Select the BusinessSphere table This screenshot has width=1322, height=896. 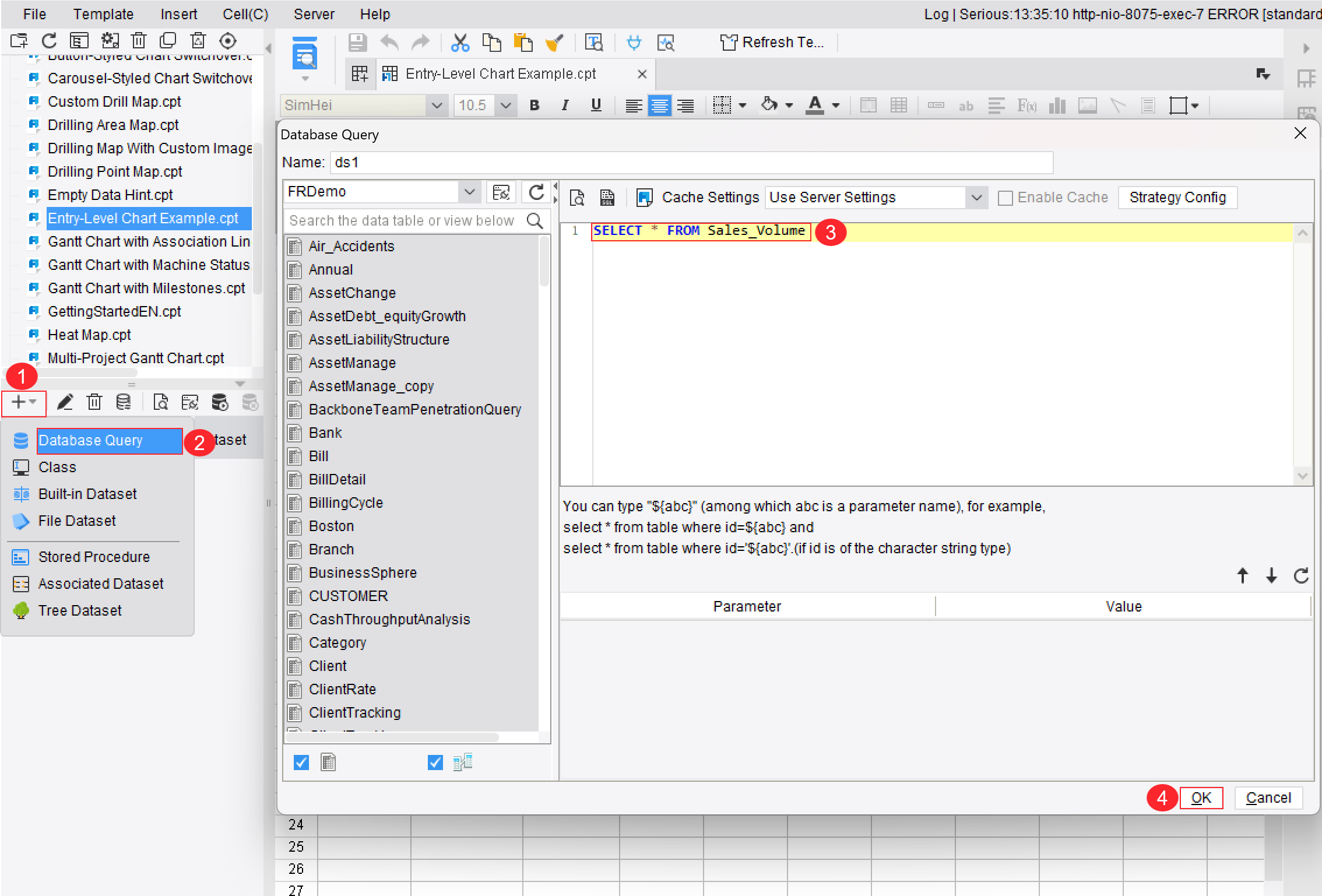tap(363, 573)
